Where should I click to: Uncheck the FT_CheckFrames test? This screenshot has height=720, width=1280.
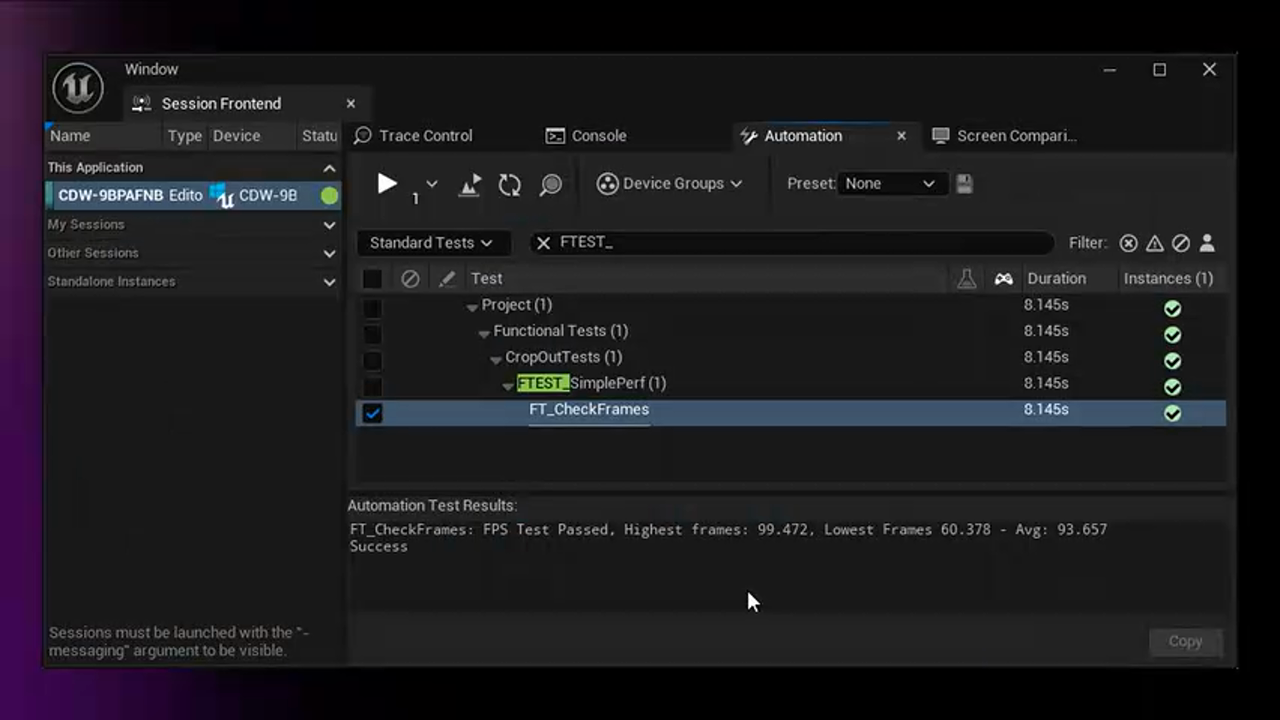pos(373,412)
